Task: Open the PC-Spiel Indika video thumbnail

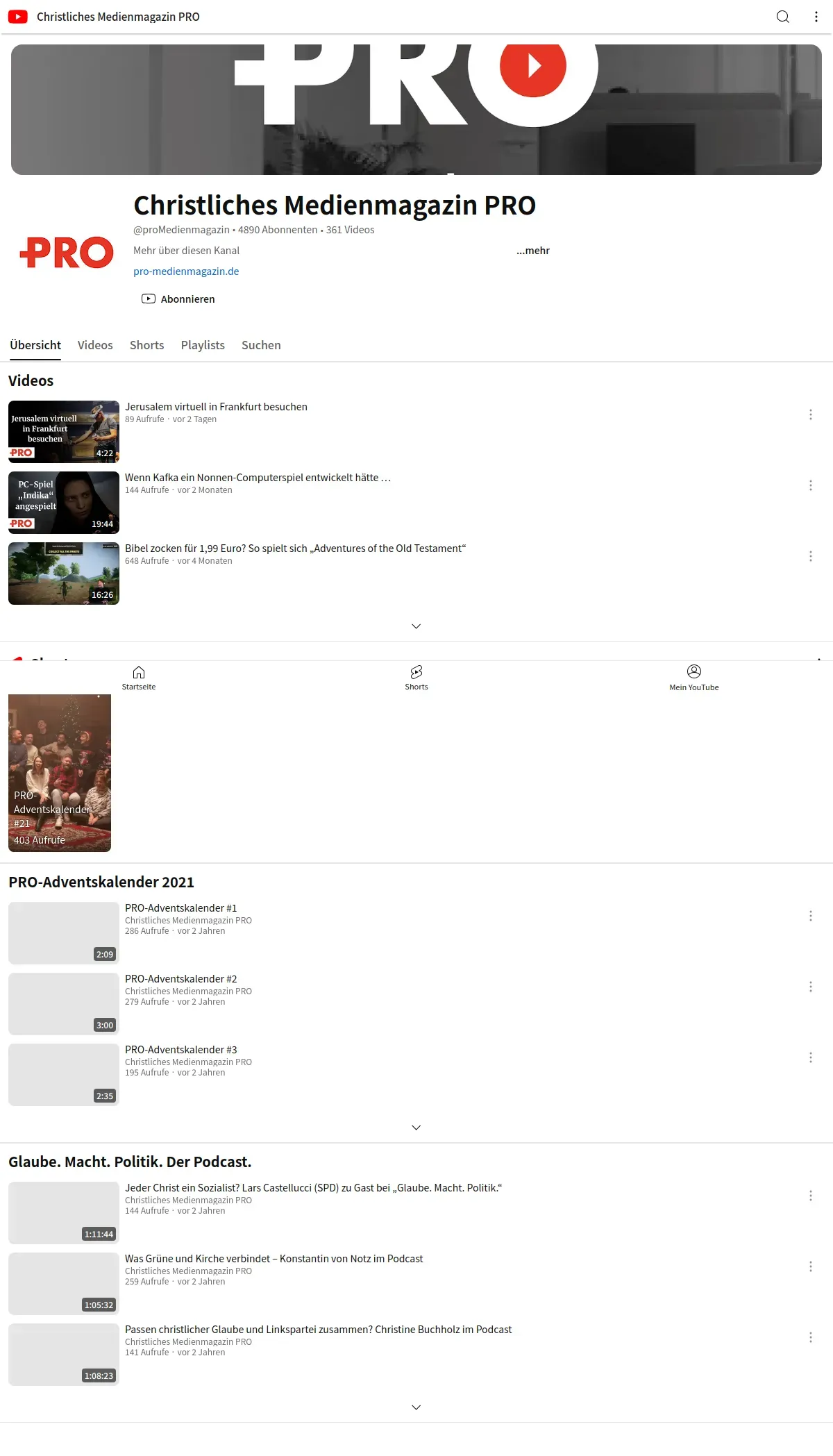Action: click(x=64, y=503)
